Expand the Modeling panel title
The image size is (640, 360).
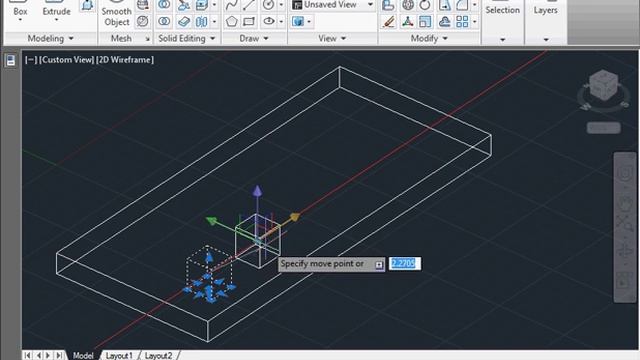tap(50, 38)
